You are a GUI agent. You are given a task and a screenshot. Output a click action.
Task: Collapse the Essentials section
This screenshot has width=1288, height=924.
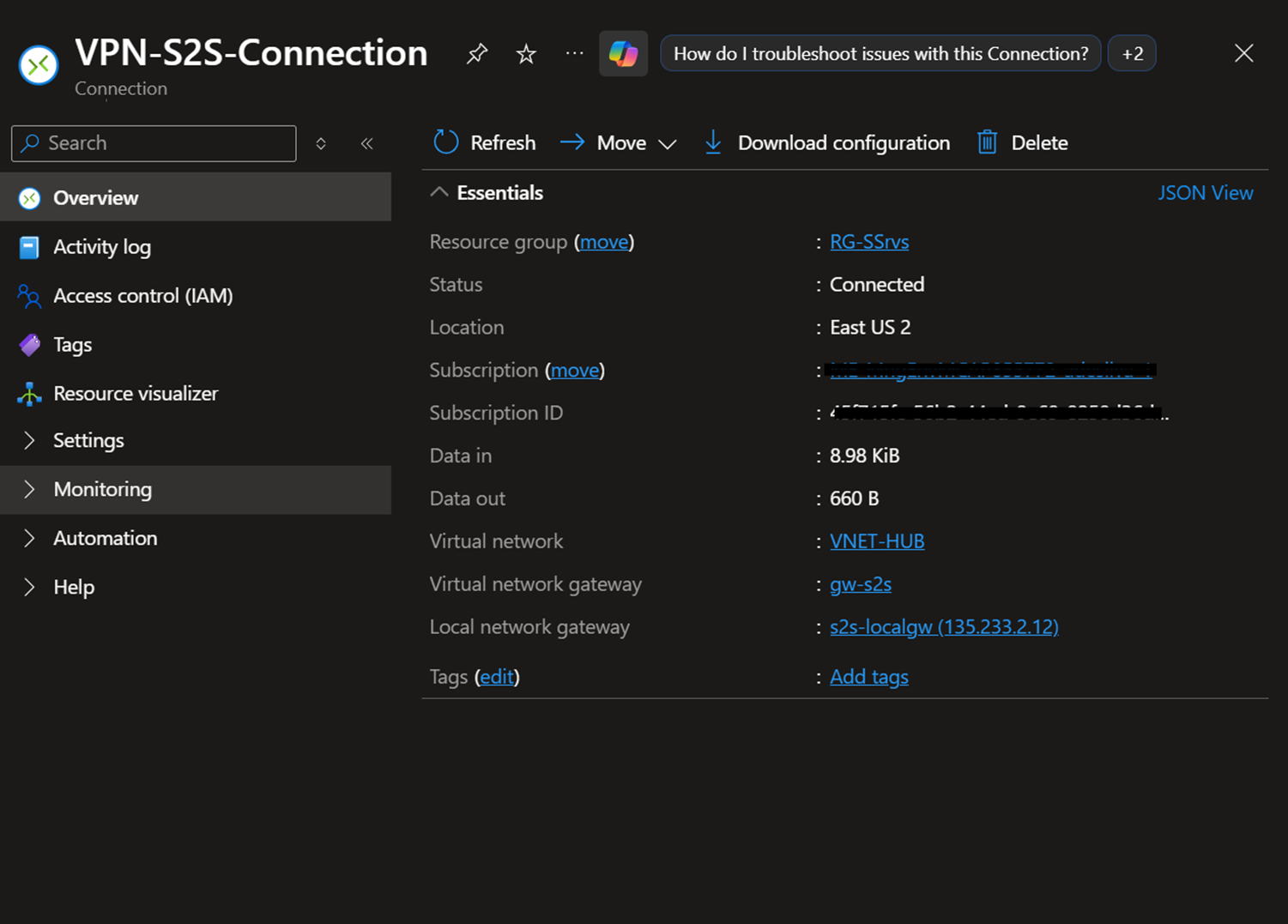point(439,192)
